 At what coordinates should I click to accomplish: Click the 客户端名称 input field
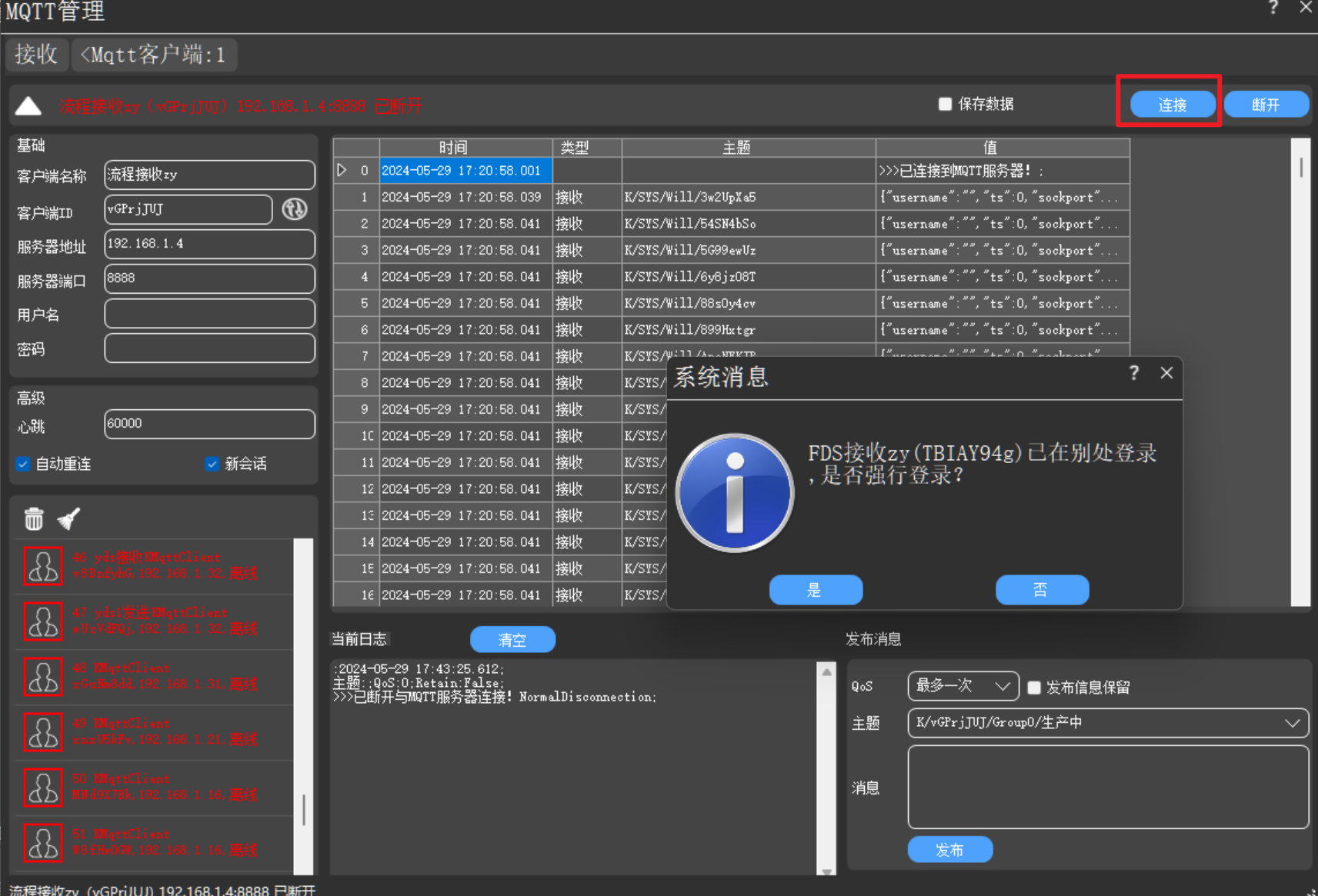209,175
